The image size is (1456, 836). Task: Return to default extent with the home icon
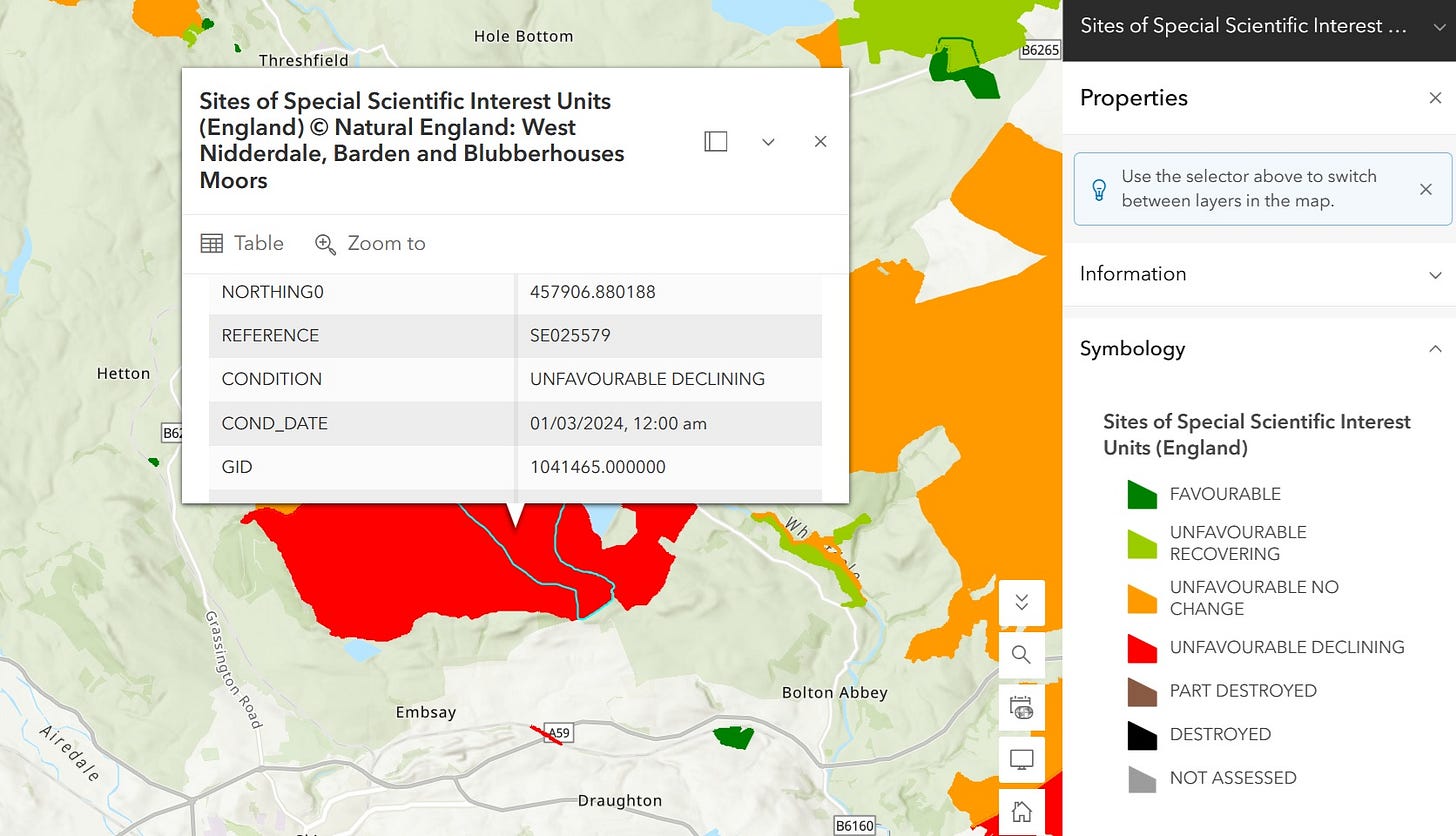tap(1021, 811)
